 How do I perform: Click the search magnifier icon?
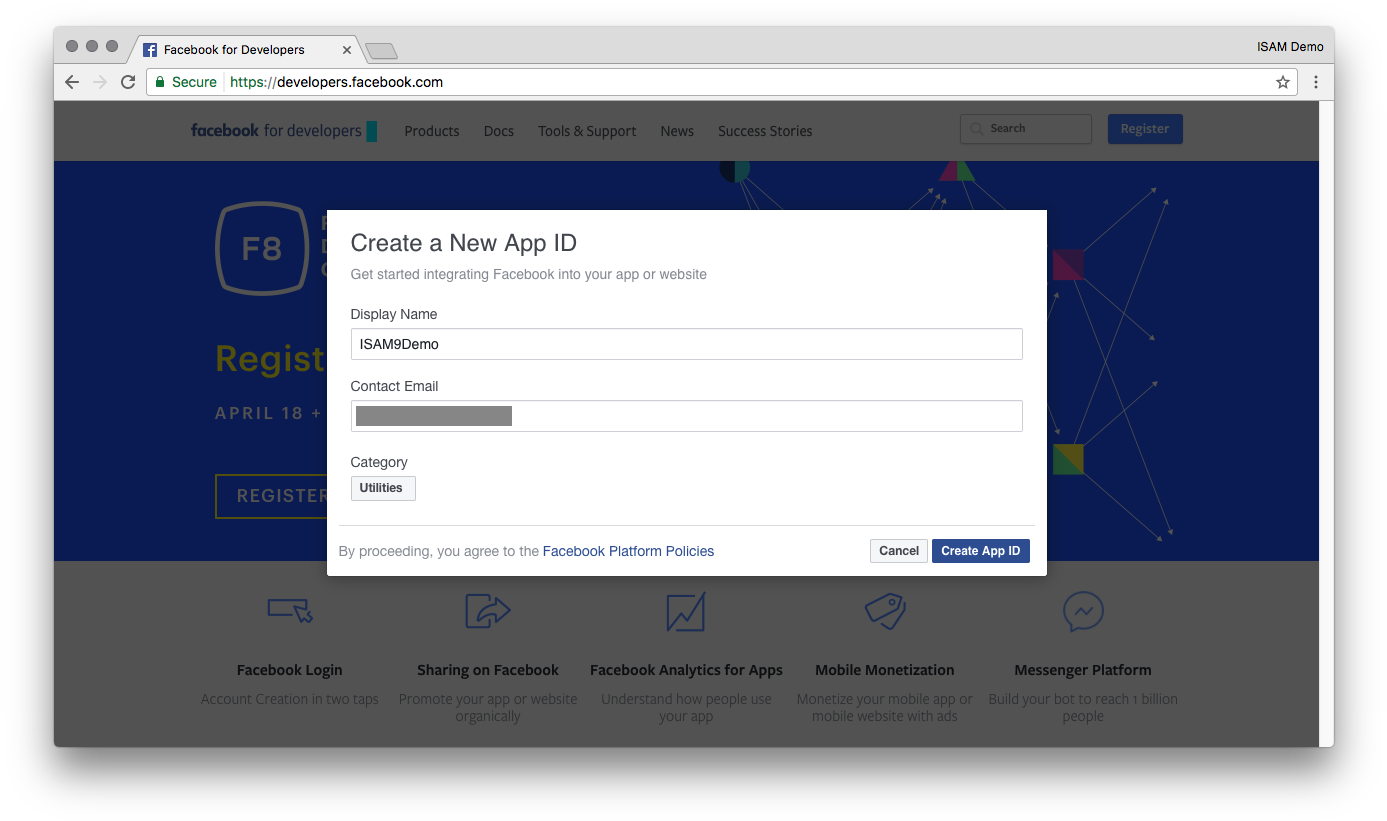976,129
